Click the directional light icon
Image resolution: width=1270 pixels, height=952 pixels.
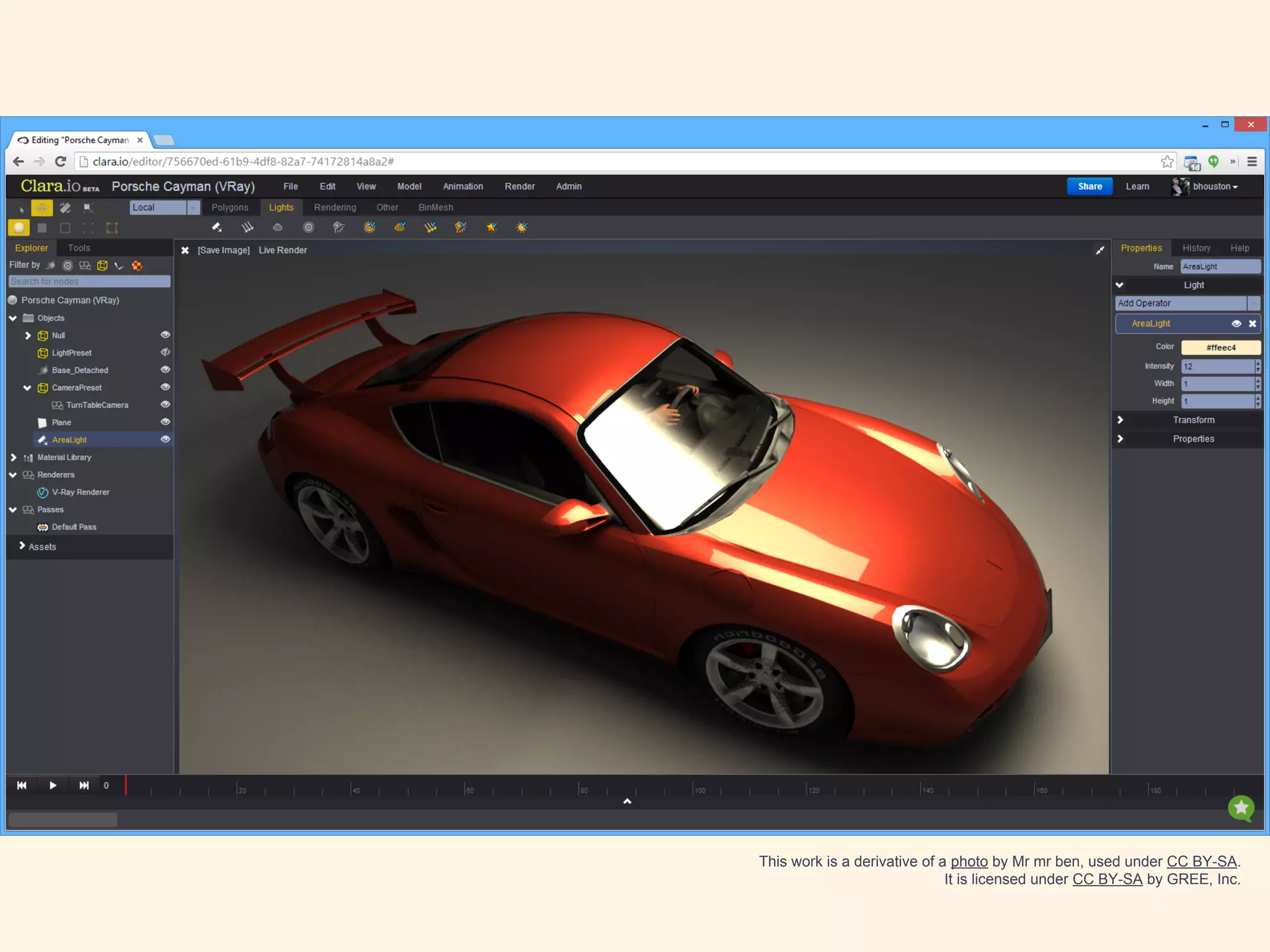coord(247,227)
